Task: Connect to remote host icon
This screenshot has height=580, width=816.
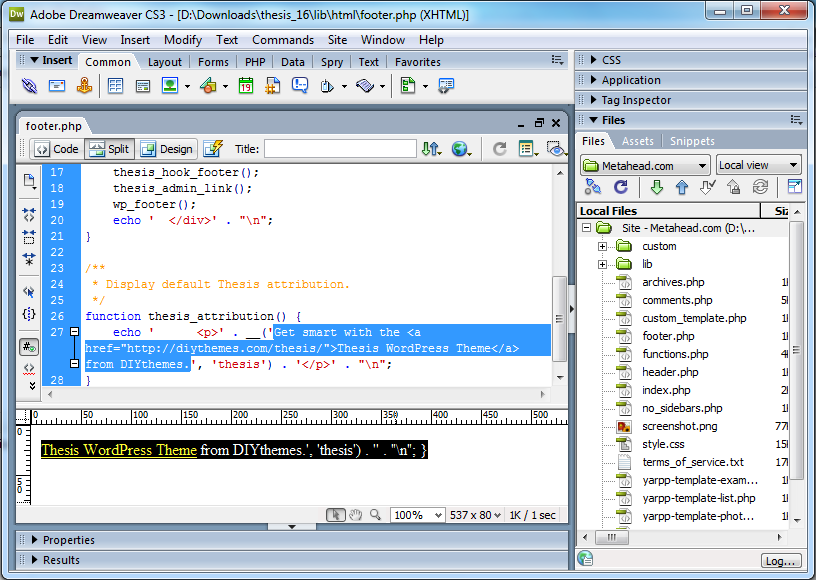Action: [x=593, y=187]
